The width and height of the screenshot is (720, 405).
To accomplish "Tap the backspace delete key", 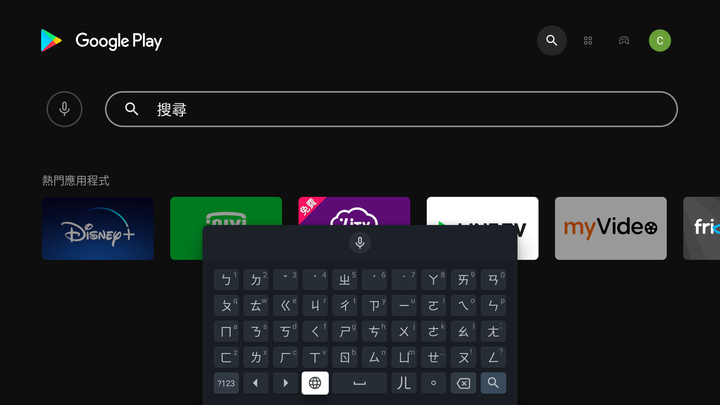I will click(463, 383).
